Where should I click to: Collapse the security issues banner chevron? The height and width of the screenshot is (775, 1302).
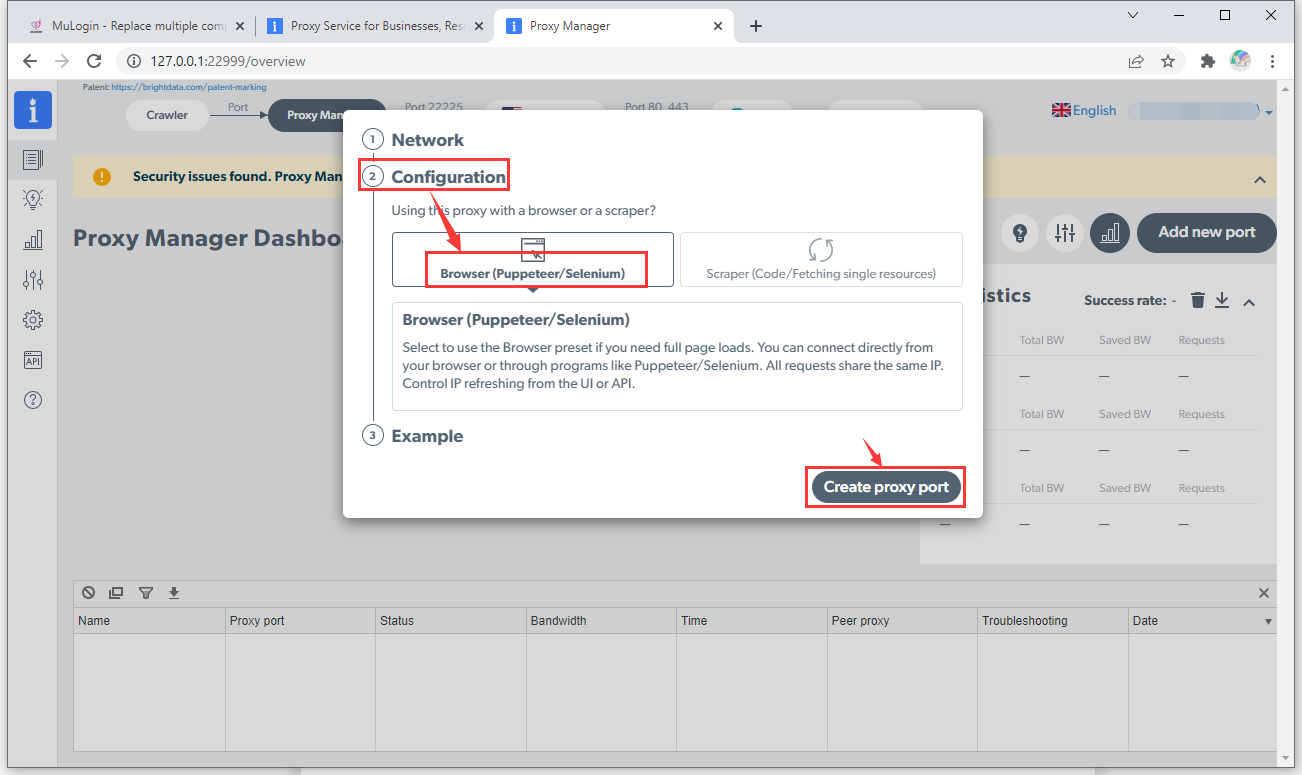(1261, 180)
